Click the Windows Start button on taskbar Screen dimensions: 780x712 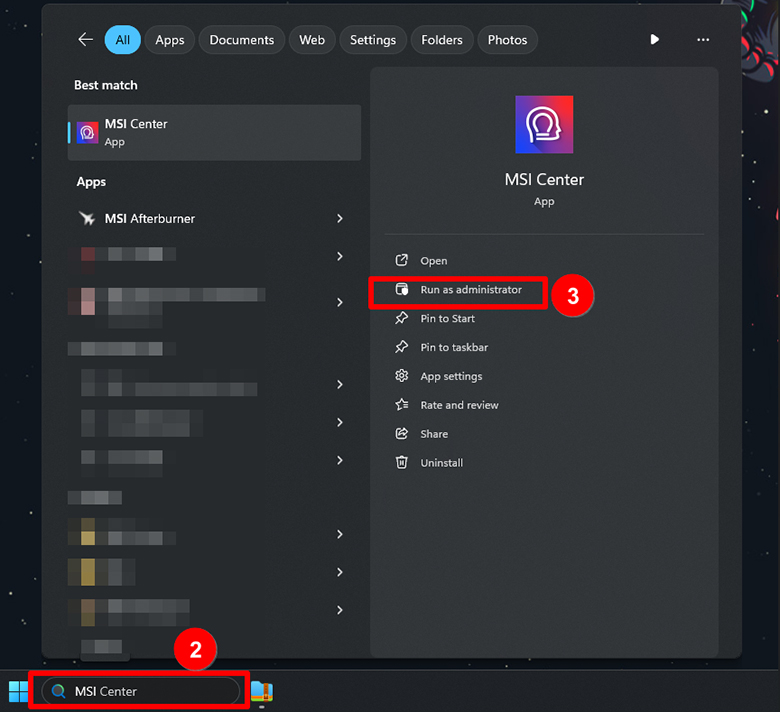(18, 691)
